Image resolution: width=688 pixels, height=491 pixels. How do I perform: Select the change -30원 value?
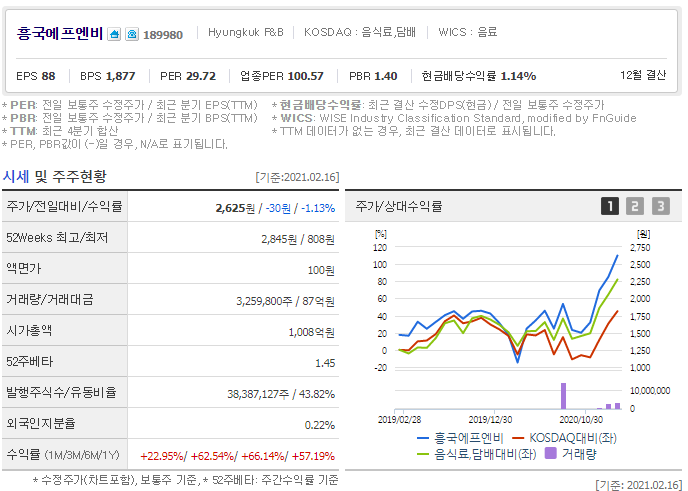click(278, 208)
